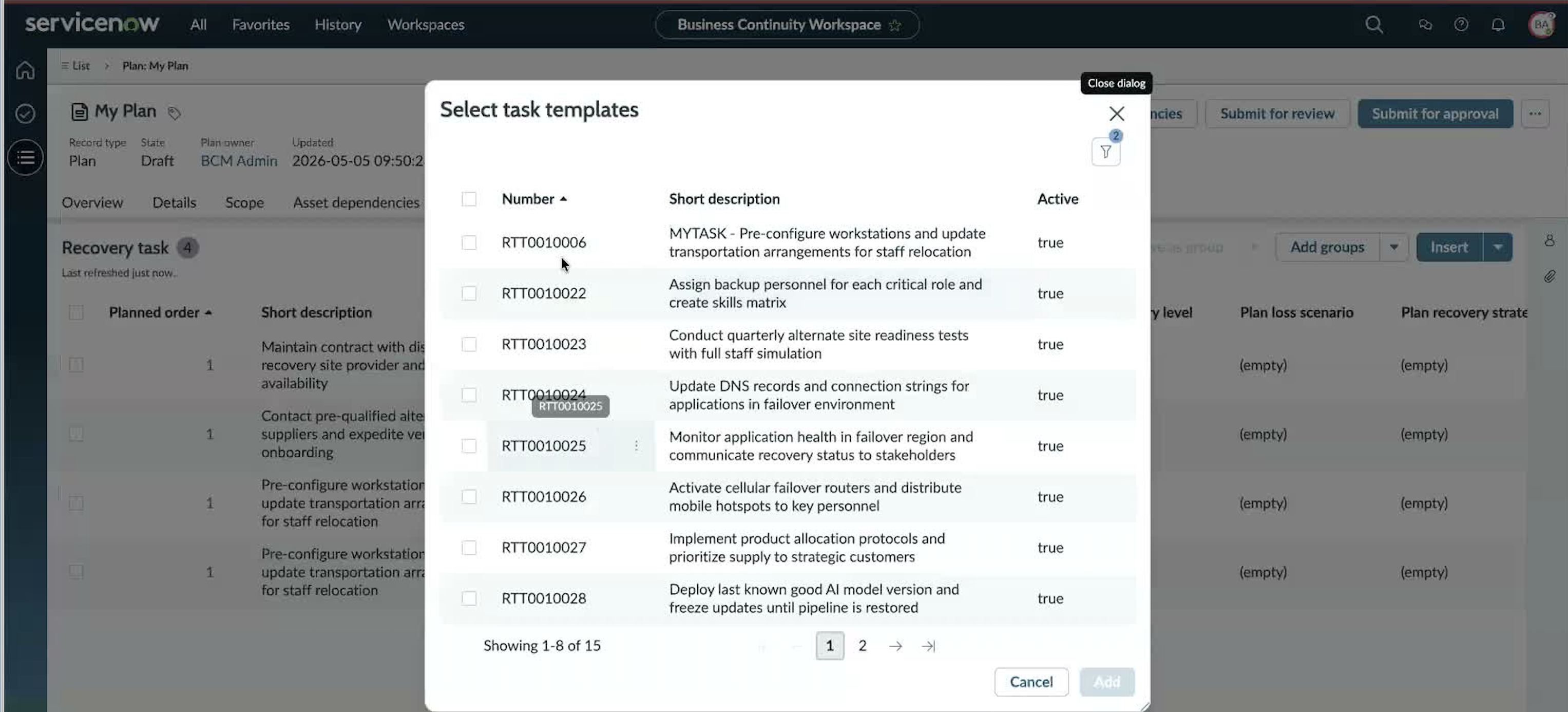Image resolution: width=1568 pixels, height=712 pixels.
Task: Click Submit for review
Action: pos(1277,114)
